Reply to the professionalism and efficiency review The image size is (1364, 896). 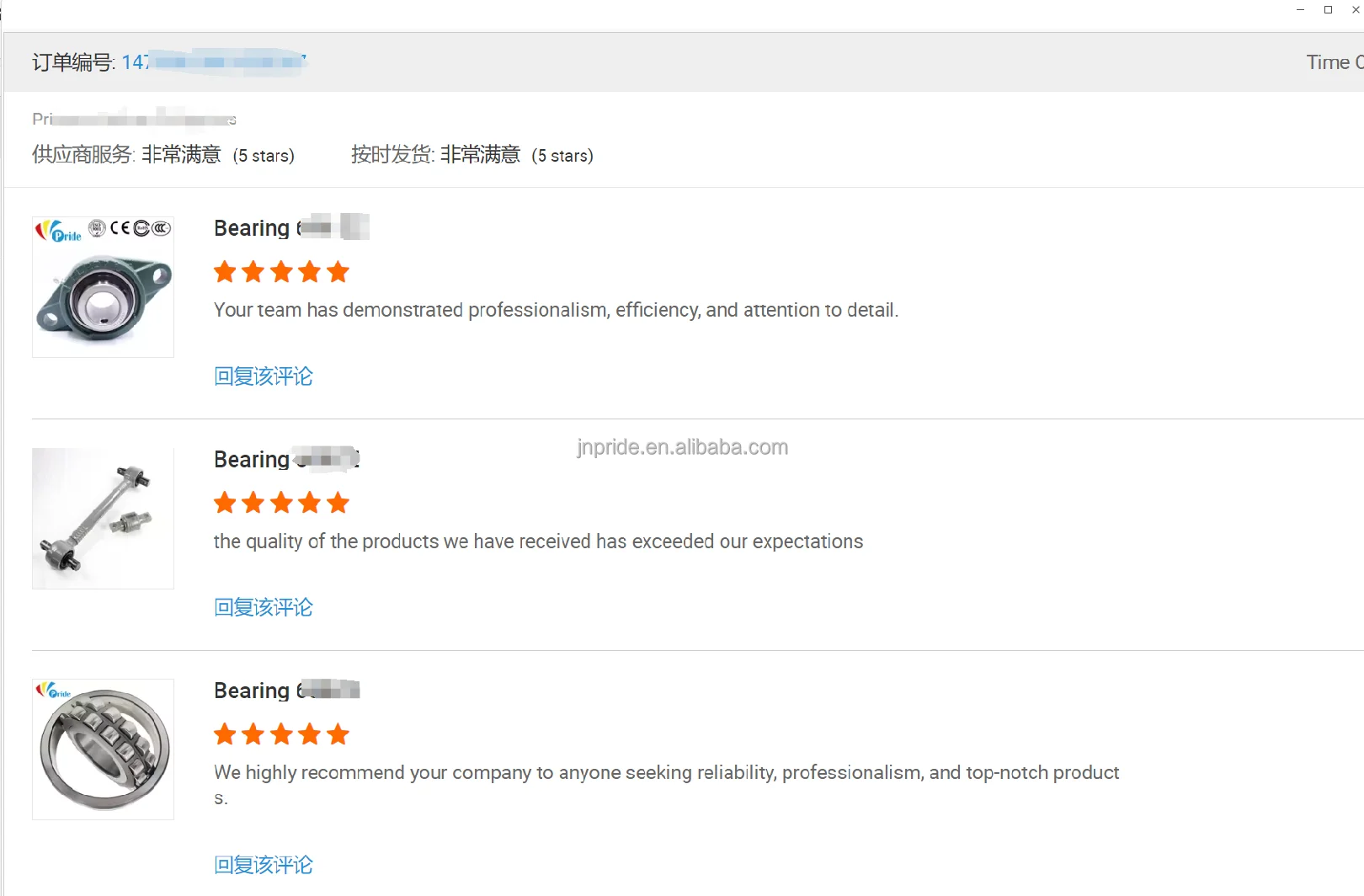[x=264, y=376]
